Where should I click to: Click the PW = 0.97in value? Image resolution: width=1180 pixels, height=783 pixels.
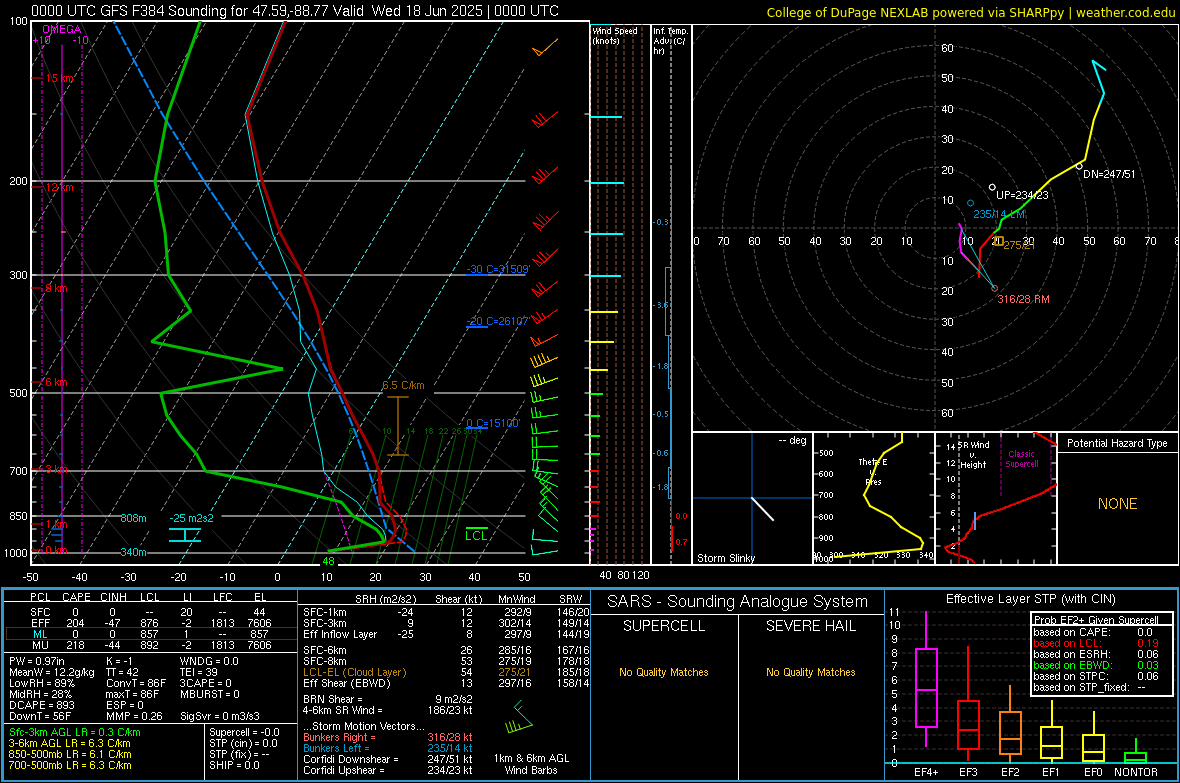(x=37, y=661)
